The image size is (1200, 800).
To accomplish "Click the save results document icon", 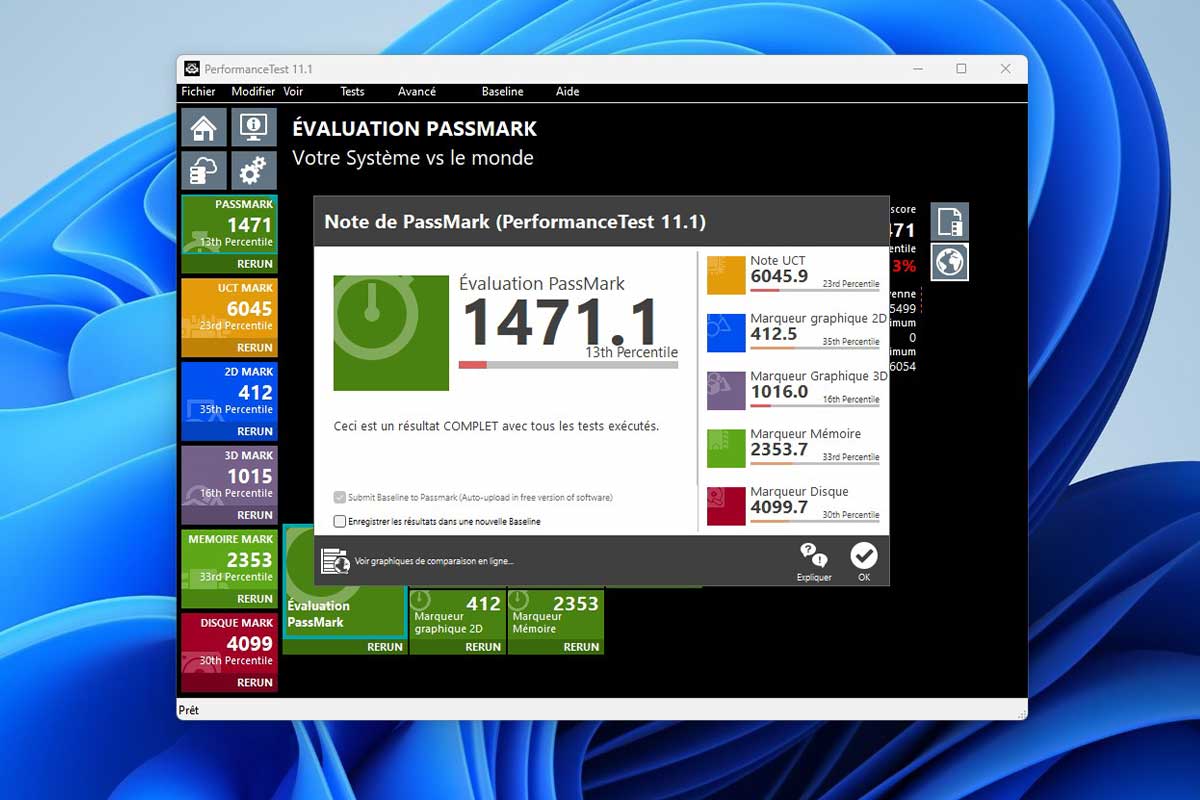I will 950,221.
